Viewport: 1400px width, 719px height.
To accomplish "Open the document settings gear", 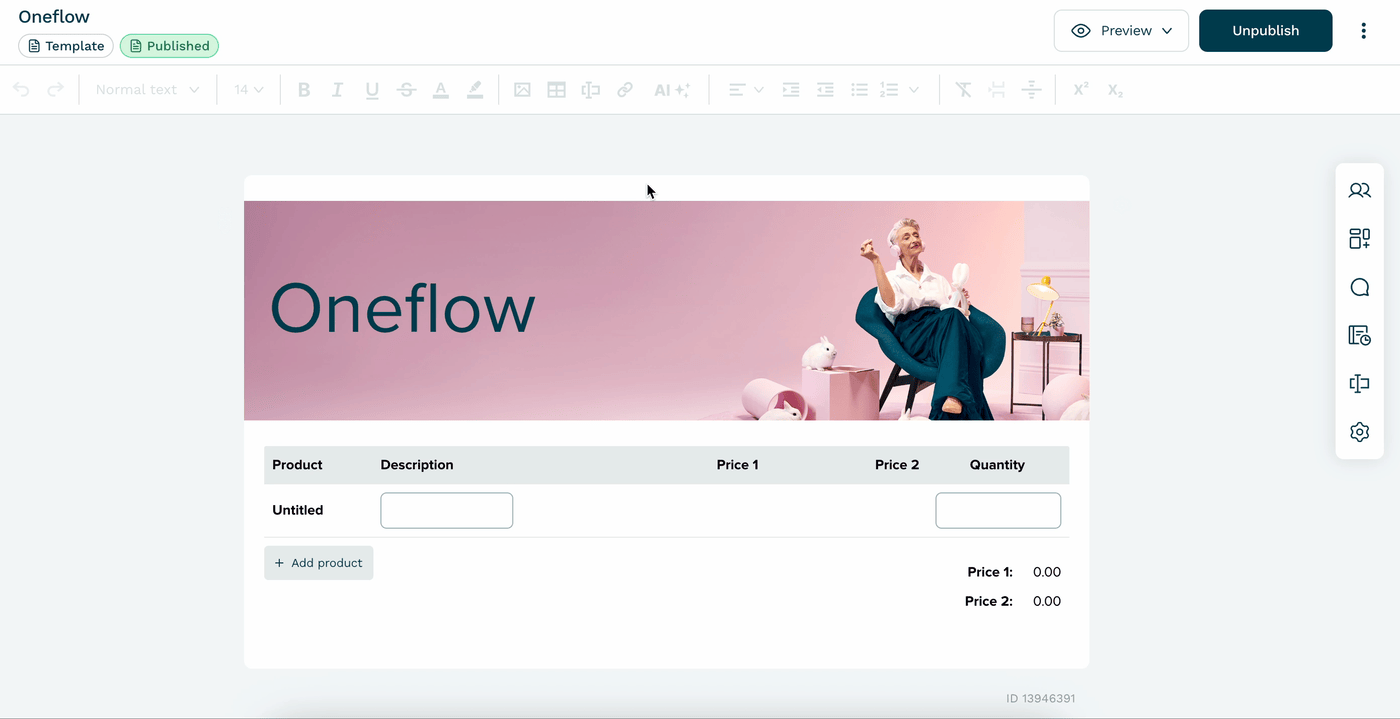I will click(1359, 432).
